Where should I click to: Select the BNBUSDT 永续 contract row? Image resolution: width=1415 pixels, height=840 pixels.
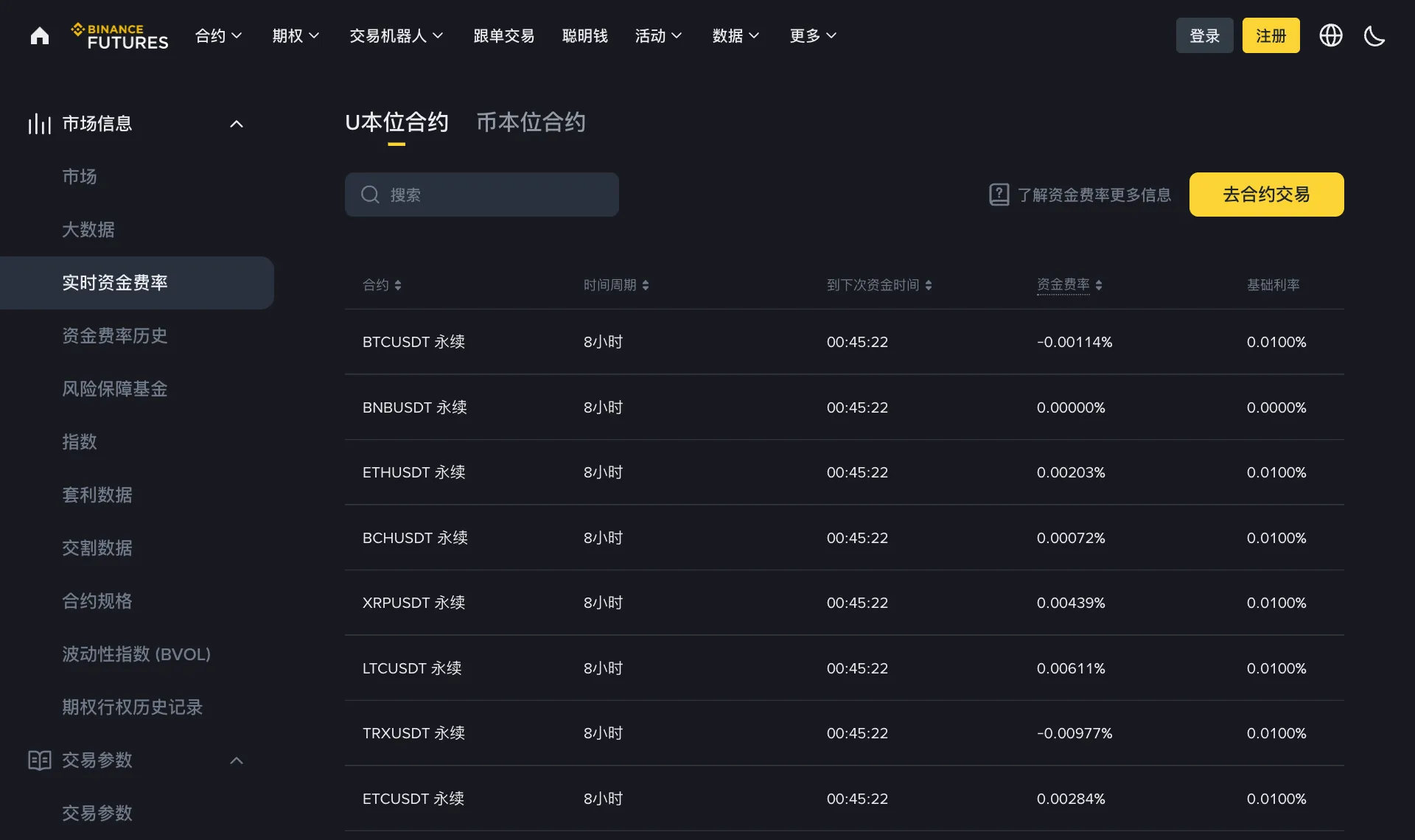pyautogui.click(x=845, y=407)
